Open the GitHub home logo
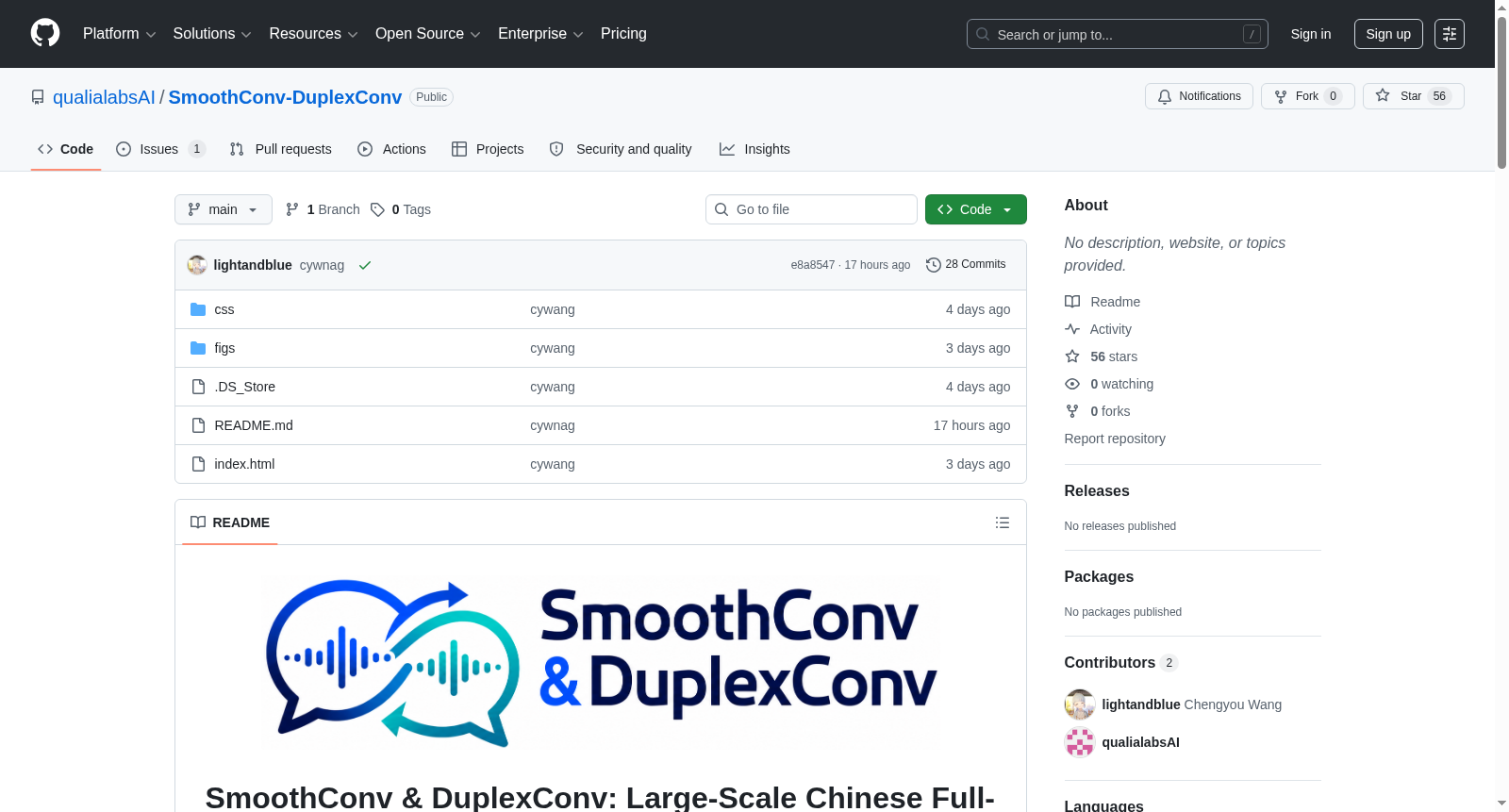 tap(45, 34)
